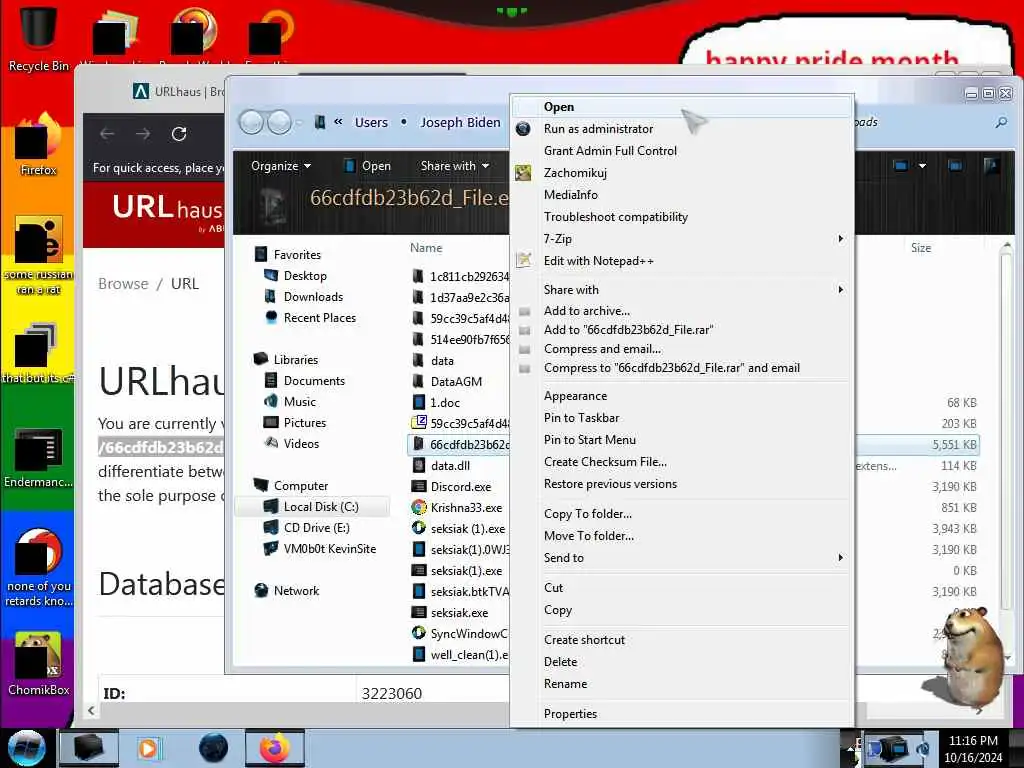The image size is (1024, 768).
Task: Choose Copy To folder...
Action: click(682, 514)
